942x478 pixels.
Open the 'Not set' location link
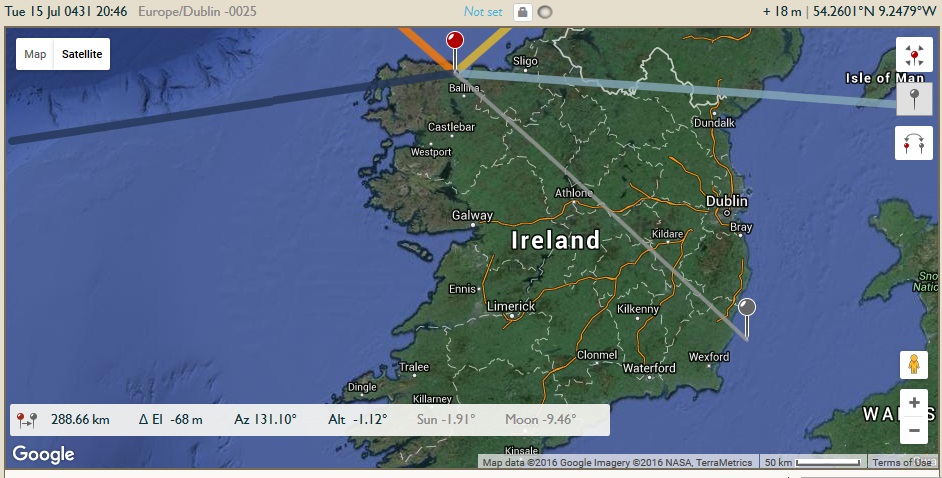[483, 12]
